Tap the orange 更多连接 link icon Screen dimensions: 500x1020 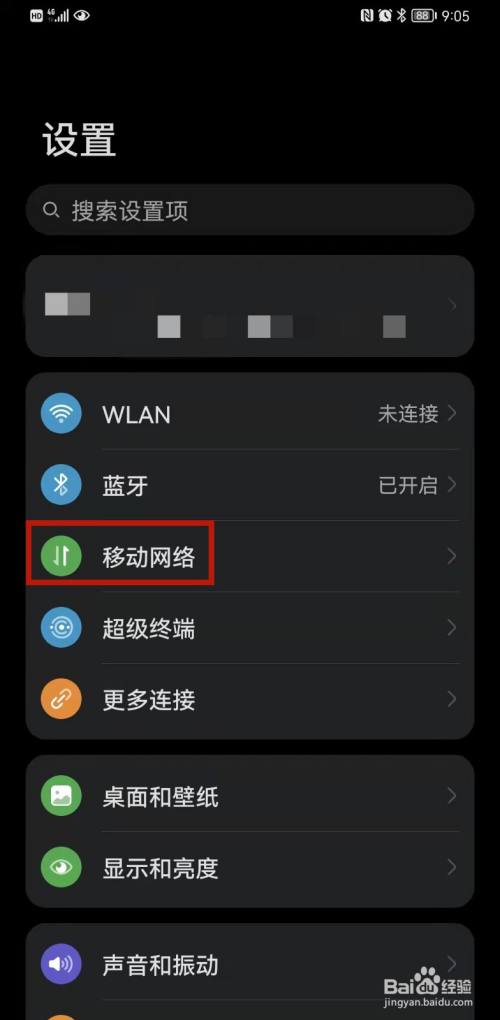(61, 699)
